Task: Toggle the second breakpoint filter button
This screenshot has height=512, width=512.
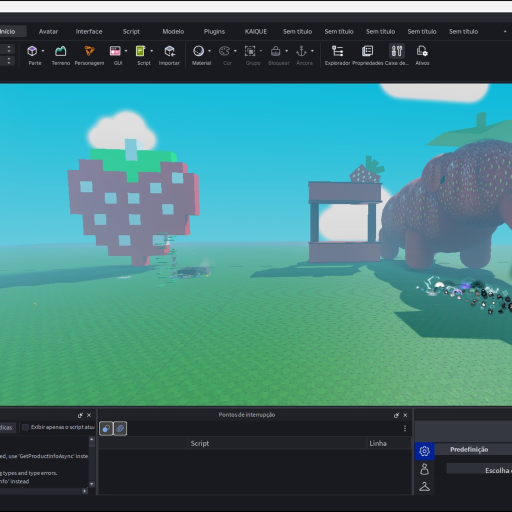Action: [x=120, y=428]
